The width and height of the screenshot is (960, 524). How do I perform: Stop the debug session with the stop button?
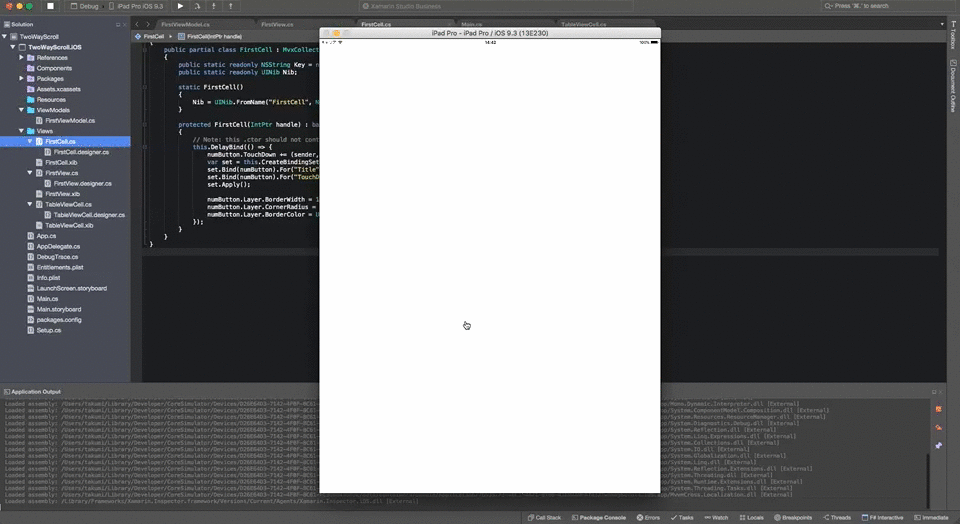(x=50, y=6)
